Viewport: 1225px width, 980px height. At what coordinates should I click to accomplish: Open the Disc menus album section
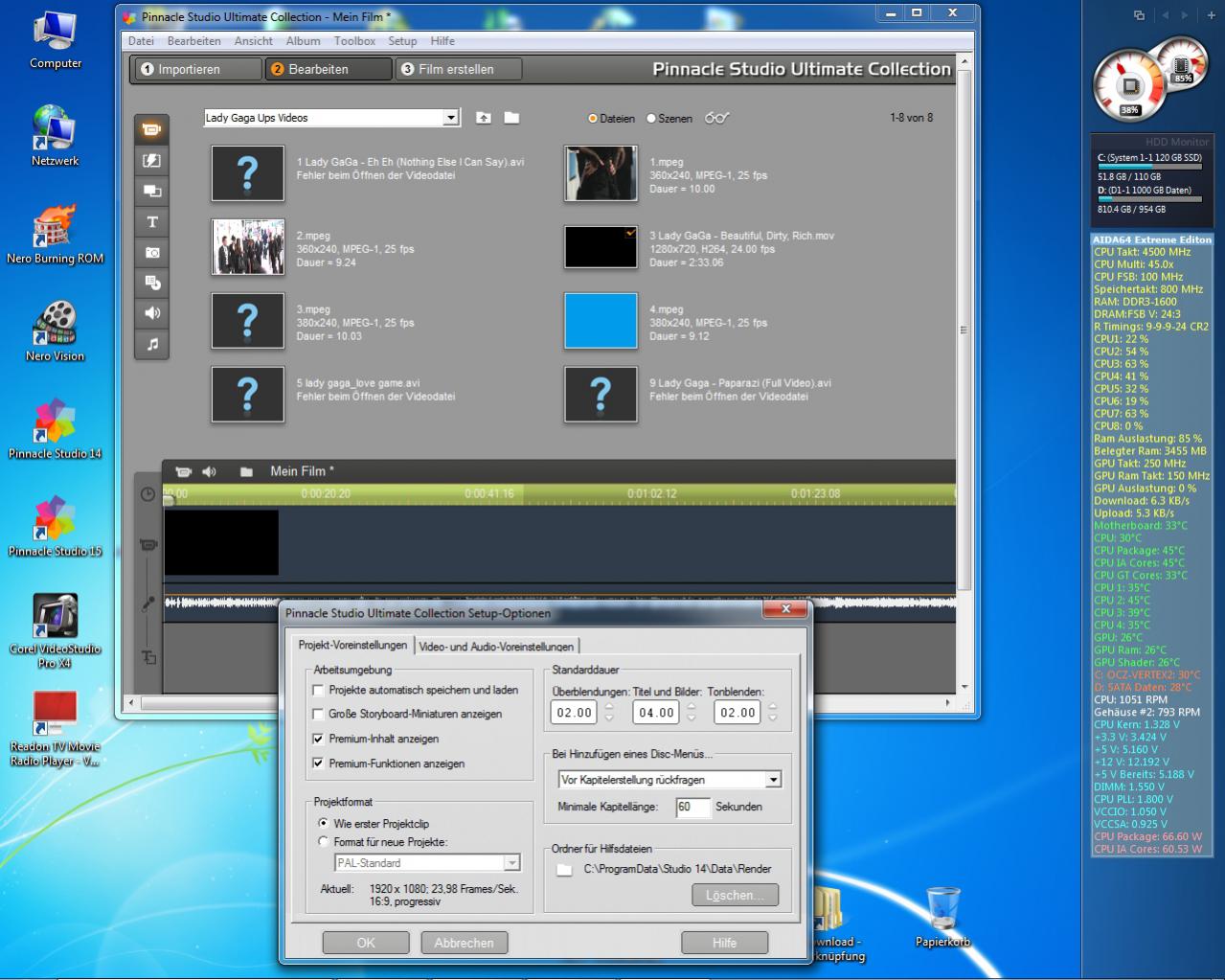click(151, 283)
